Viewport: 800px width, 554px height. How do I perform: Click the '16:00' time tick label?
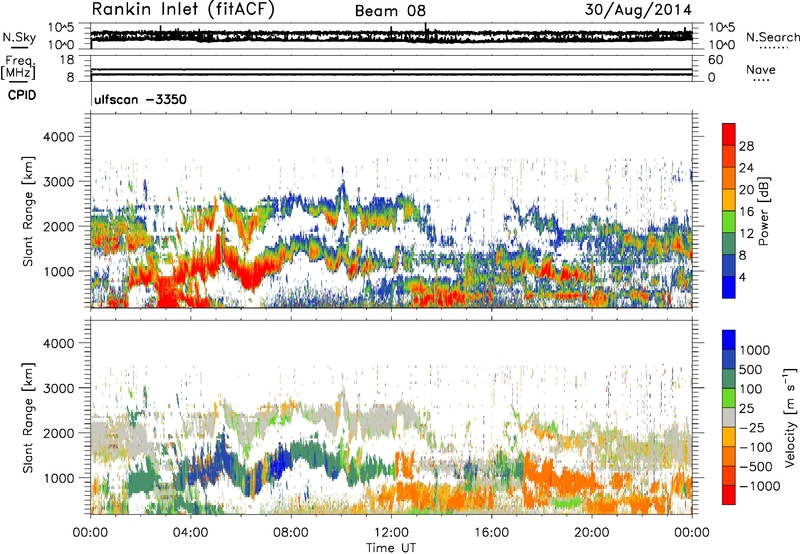click(x=491, y=533)
